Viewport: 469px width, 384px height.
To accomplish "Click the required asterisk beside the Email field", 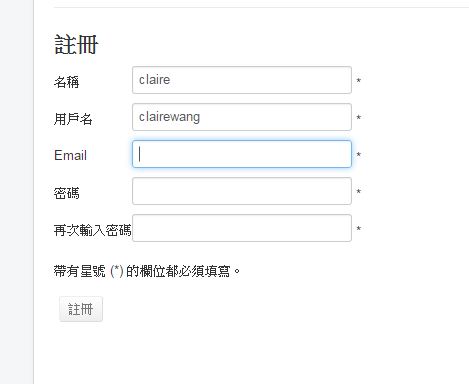I will pyautogui.click(x=359, y=154).
